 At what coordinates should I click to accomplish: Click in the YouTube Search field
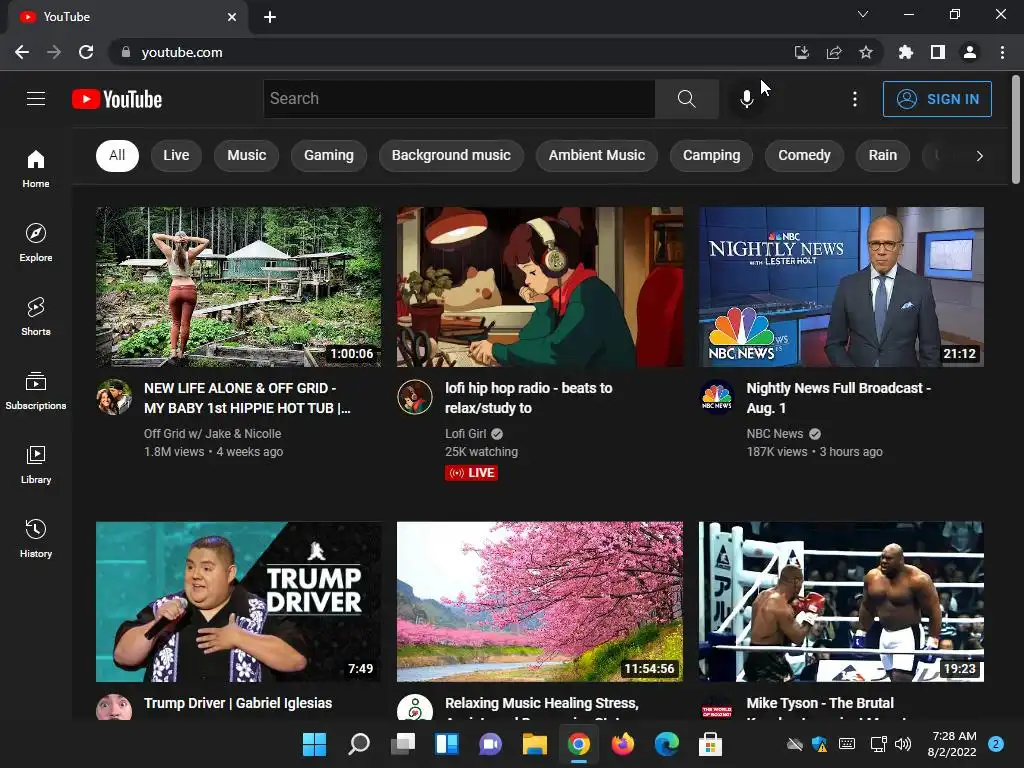459,99
